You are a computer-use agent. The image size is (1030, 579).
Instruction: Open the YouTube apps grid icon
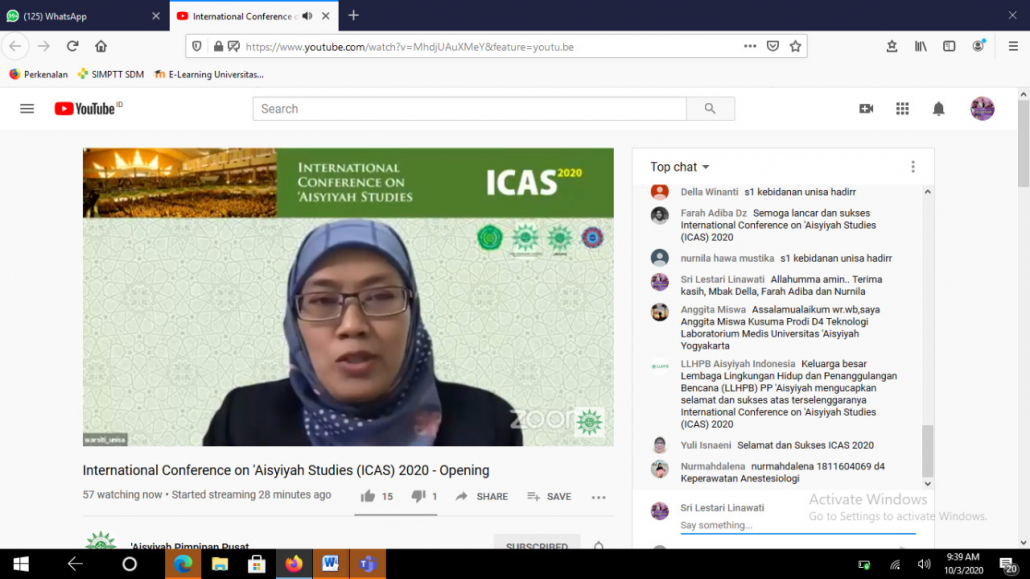point(902,109)
